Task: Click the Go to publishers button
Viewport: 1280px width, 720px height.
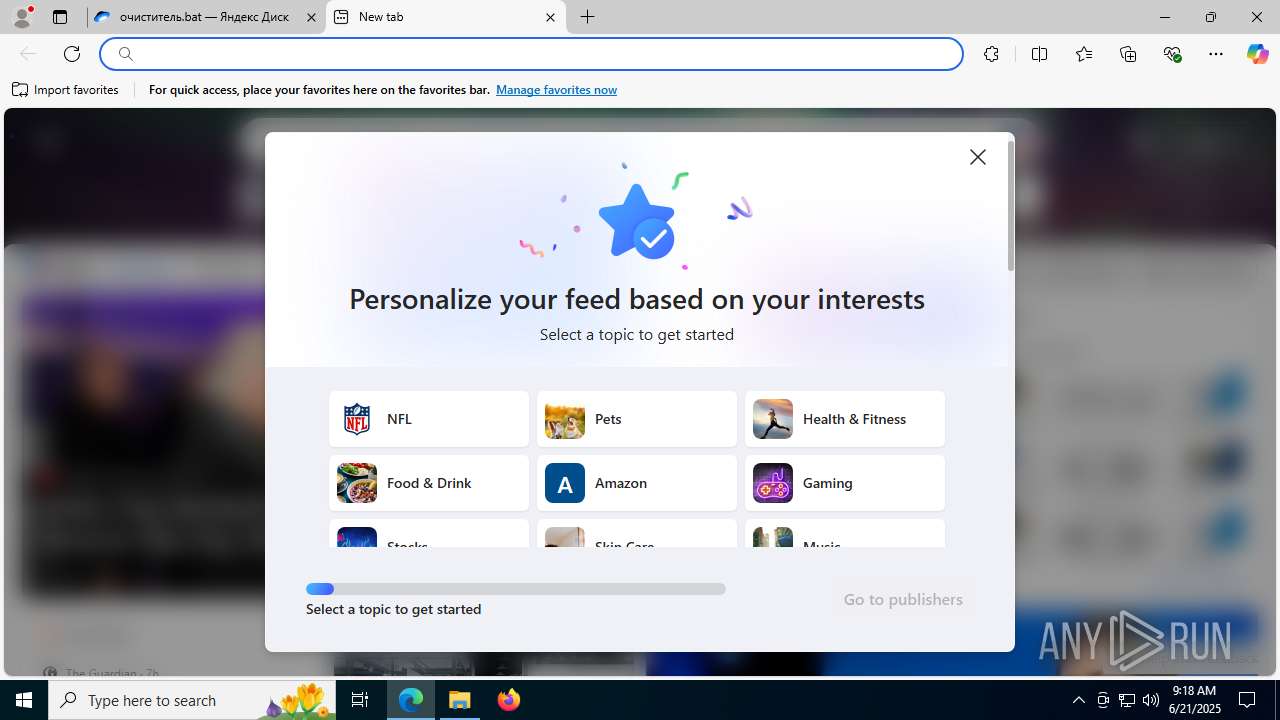Action: click(x=903, y=599)
